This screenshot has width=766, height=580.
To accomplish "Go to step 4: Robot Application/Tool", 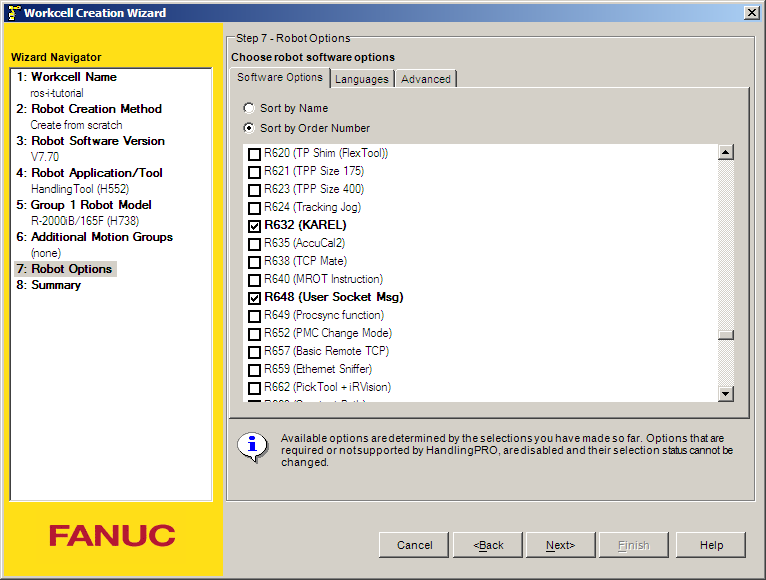I will (x=89, y=172).
